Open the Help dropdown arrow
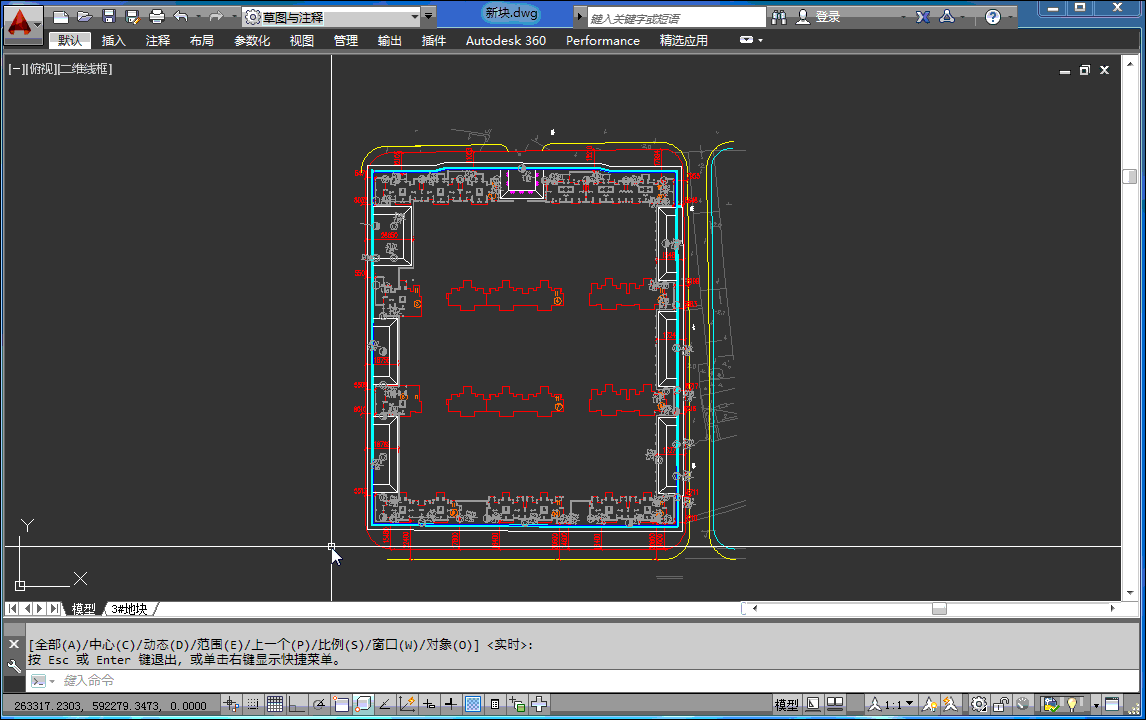 click(1009, 17)
